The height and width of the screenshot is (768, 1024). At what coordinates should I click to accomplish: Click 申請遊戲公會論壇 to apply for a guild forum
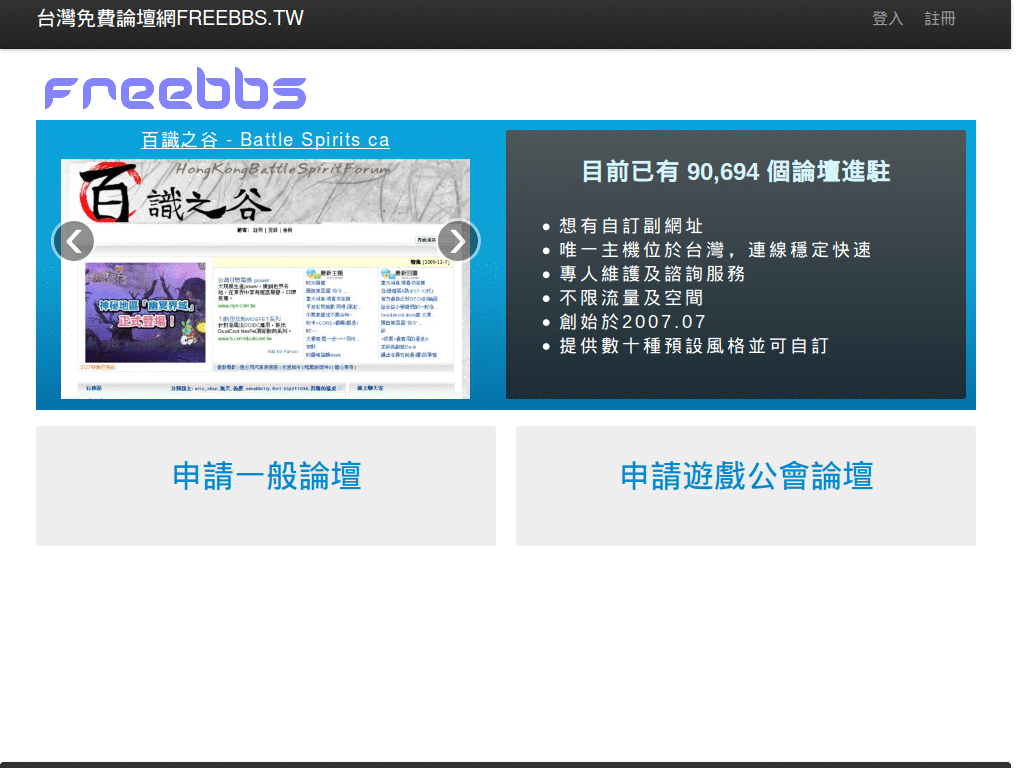click(746, 475)
